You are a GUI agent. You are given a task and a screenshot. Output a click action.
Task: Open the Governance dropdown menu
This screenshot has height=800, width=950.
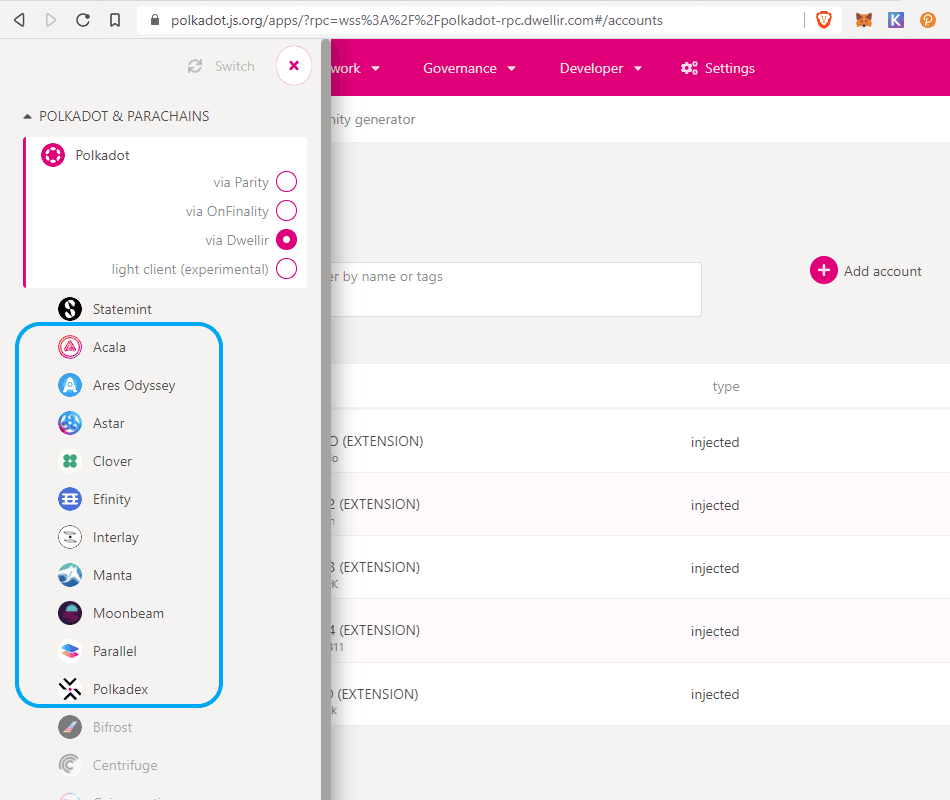[469, 68]
